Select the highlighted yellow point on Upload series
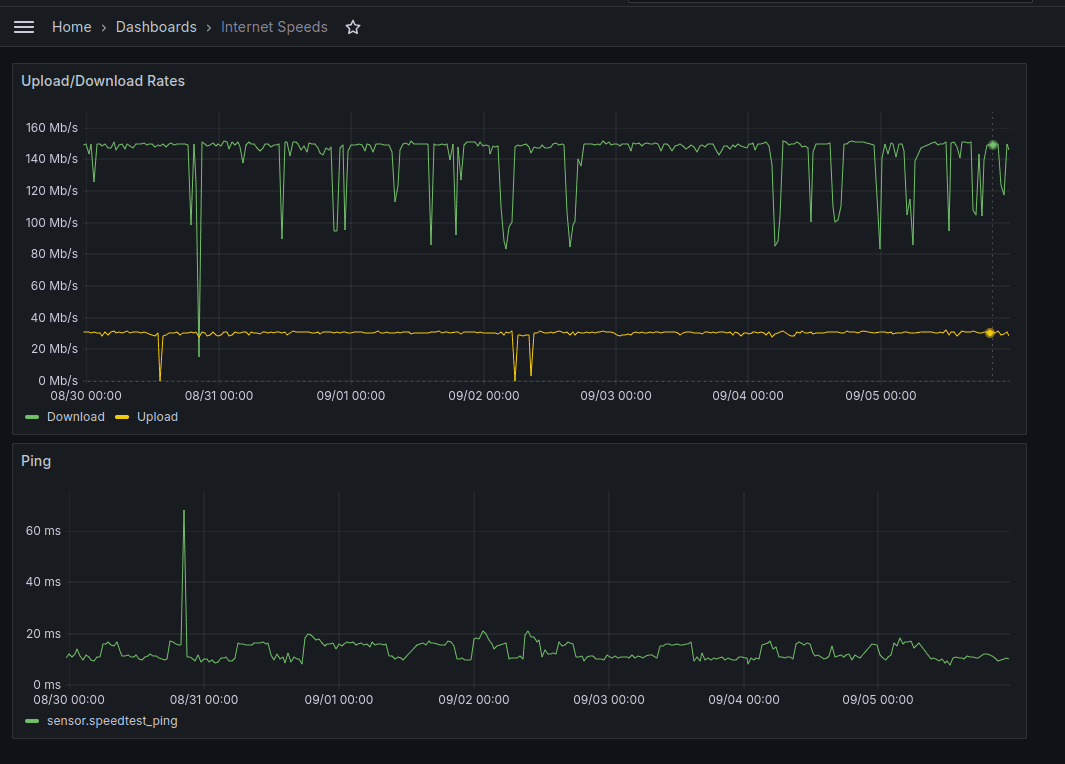1065x764 pixels. click(991, 333)
